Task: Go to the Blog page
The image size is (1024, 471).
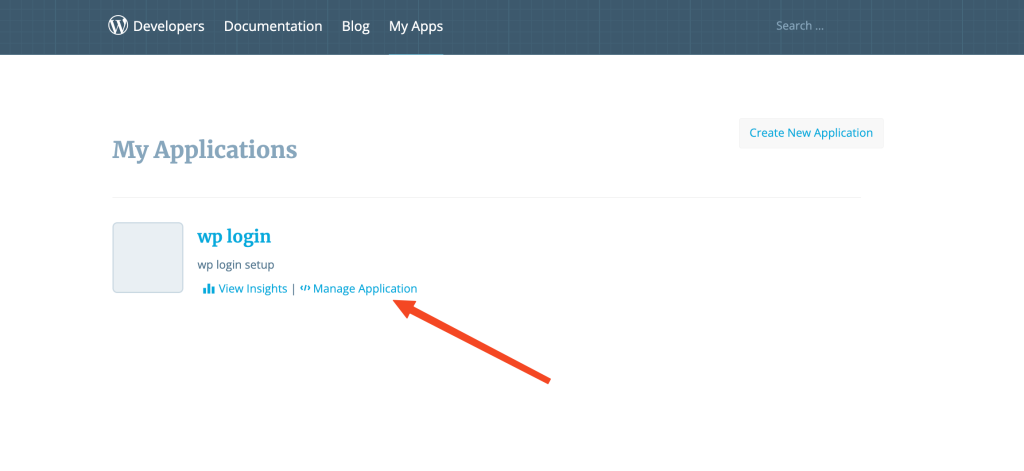Action: click(355, 26)
